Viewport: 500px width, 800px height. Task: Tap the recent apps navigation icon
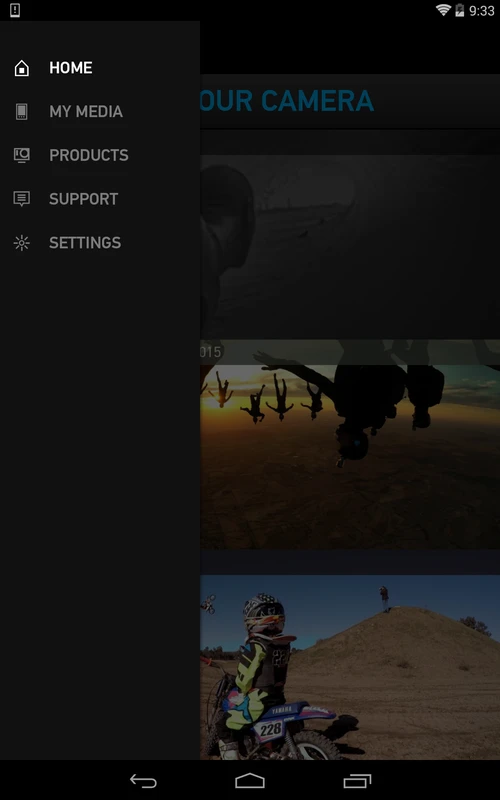(357, 781)
